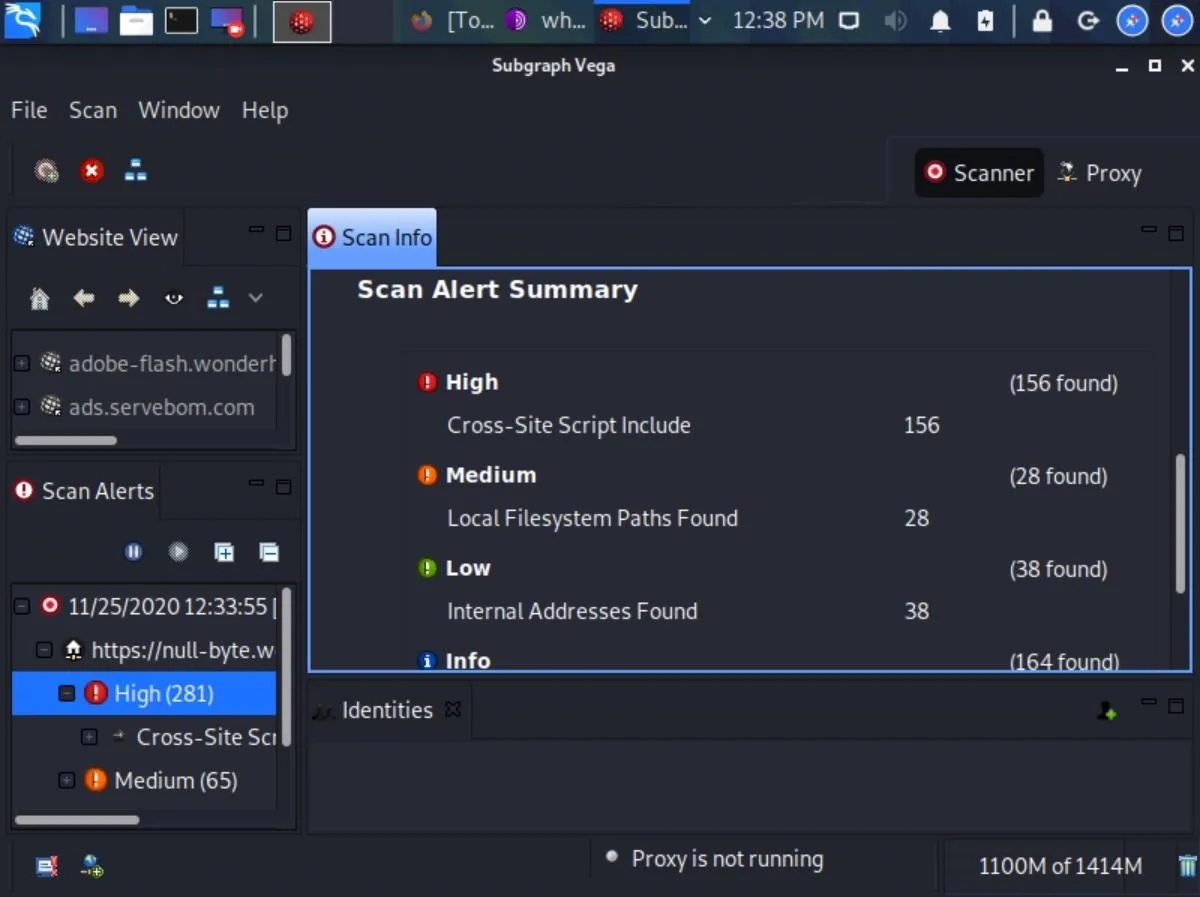The image size is (1200, 897).
Task: Navigate forward in Website View
Action: [128, 298]
